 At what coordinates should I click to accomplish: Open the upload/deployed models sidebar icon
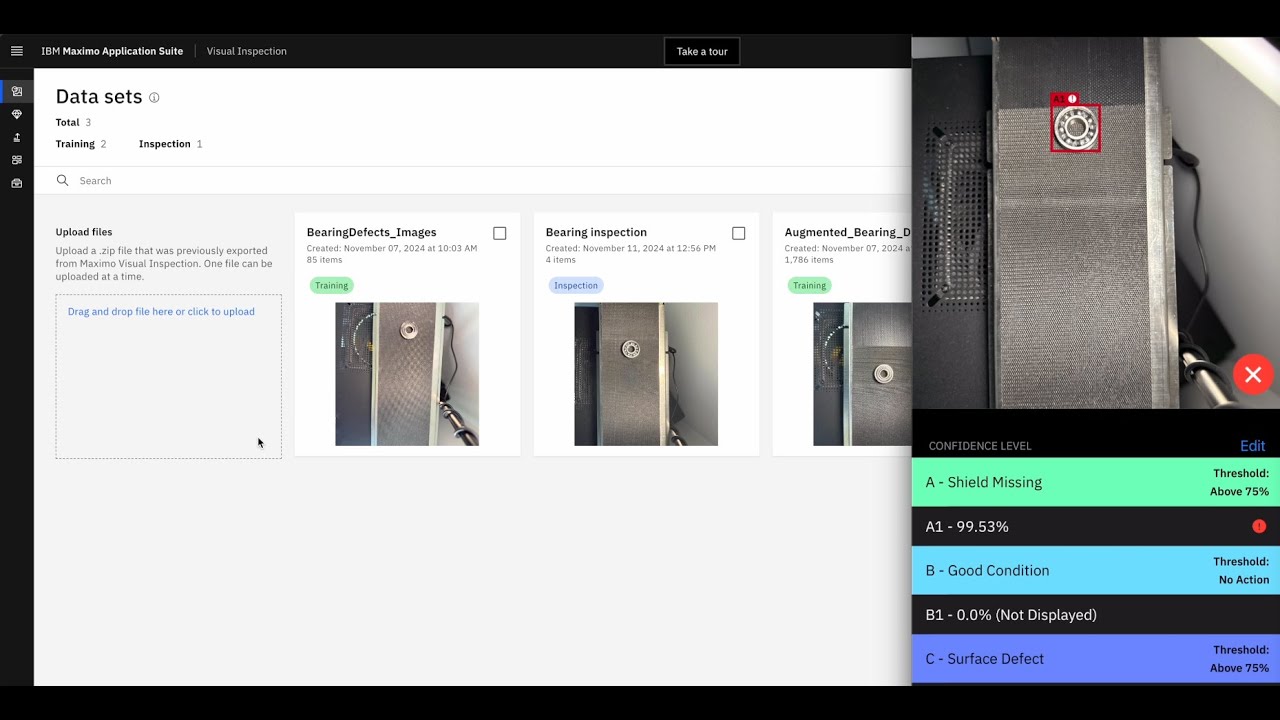pyautogui.click(x=17, y=137)
